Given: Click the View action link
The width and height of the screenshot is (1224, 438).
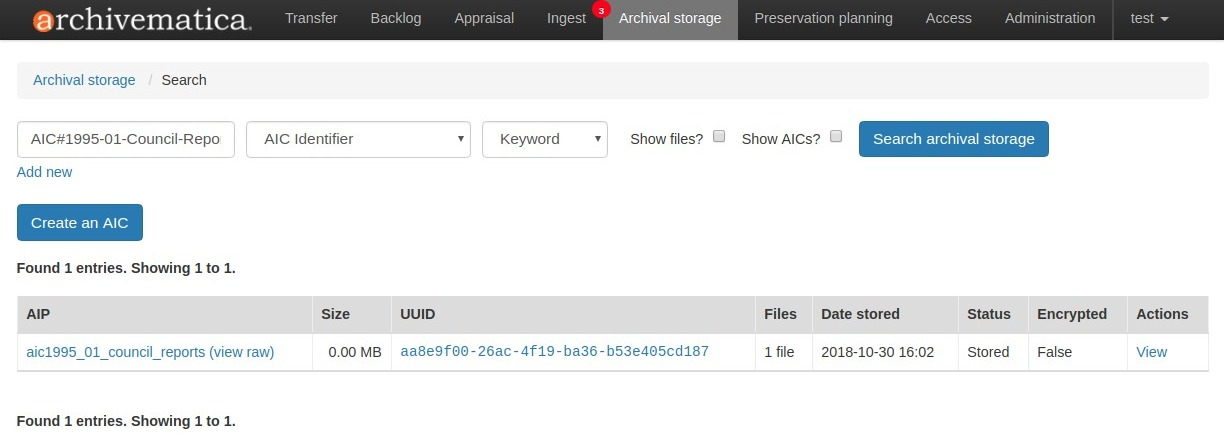Looking at the screenshot, I should coord(1151,352).
